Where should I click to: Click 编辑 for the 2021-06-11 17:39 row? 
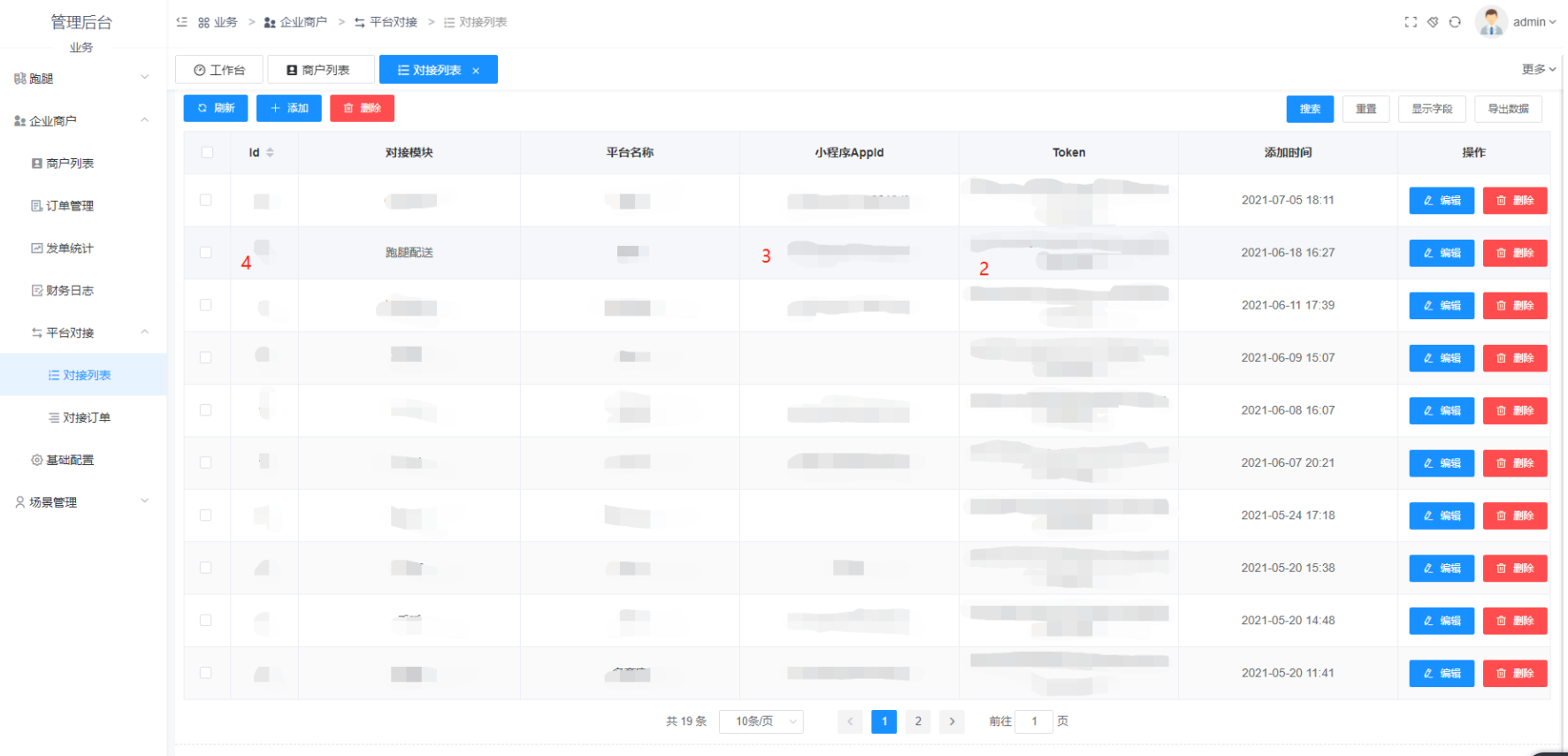(1441, 305)
